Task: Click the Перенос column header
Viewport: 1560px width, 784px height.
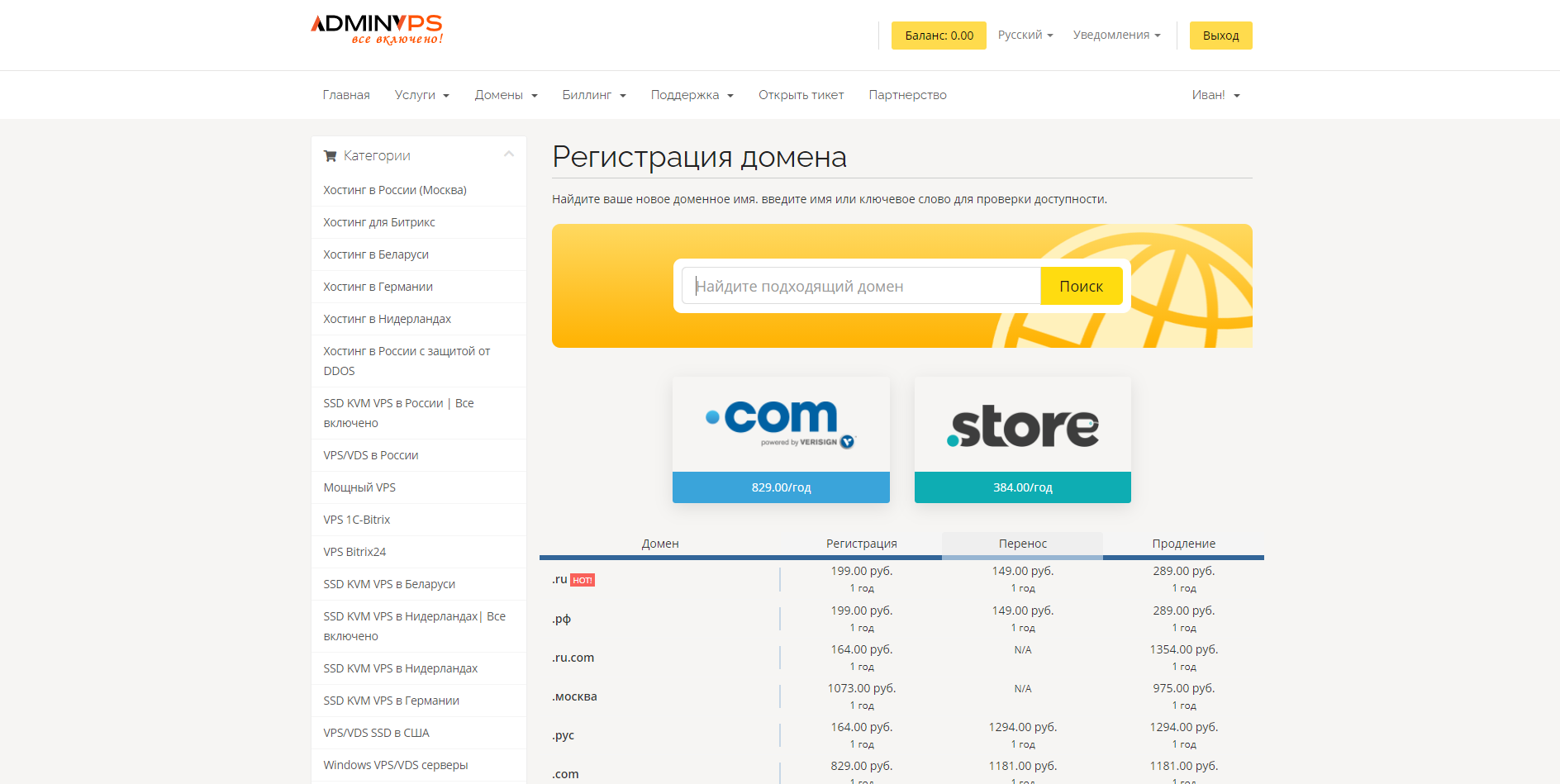Action: (x=1022, y=544)
